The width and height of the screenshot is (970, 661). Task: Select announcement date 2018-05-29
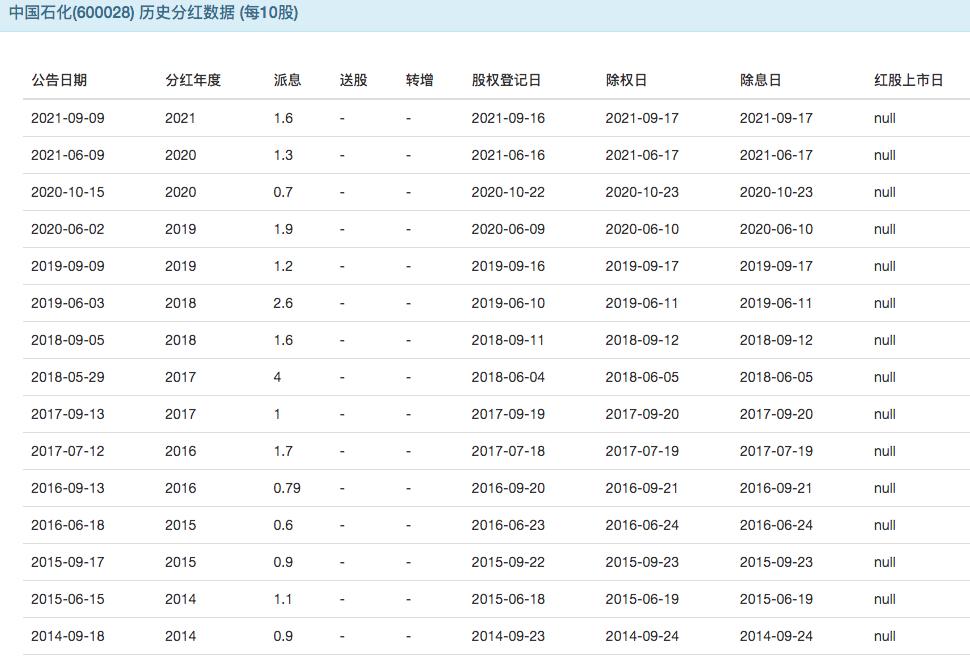coord(68,377)
